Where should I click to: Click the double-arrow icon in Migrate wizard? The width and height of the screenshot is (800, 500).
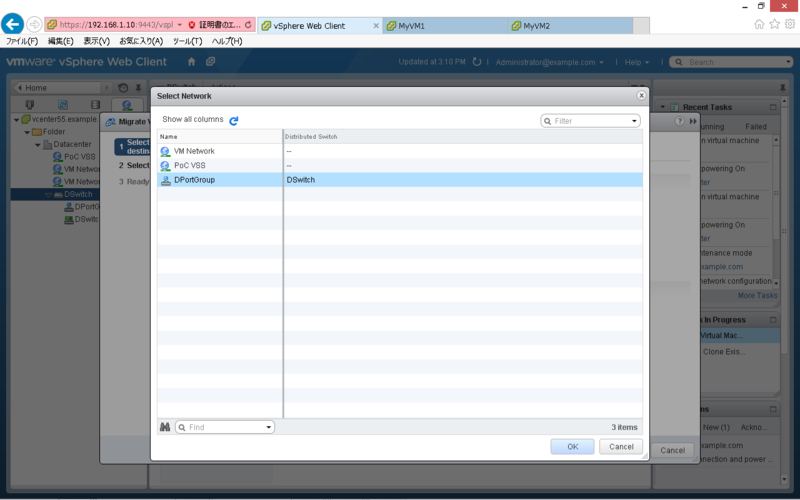(x=693, y=121)
